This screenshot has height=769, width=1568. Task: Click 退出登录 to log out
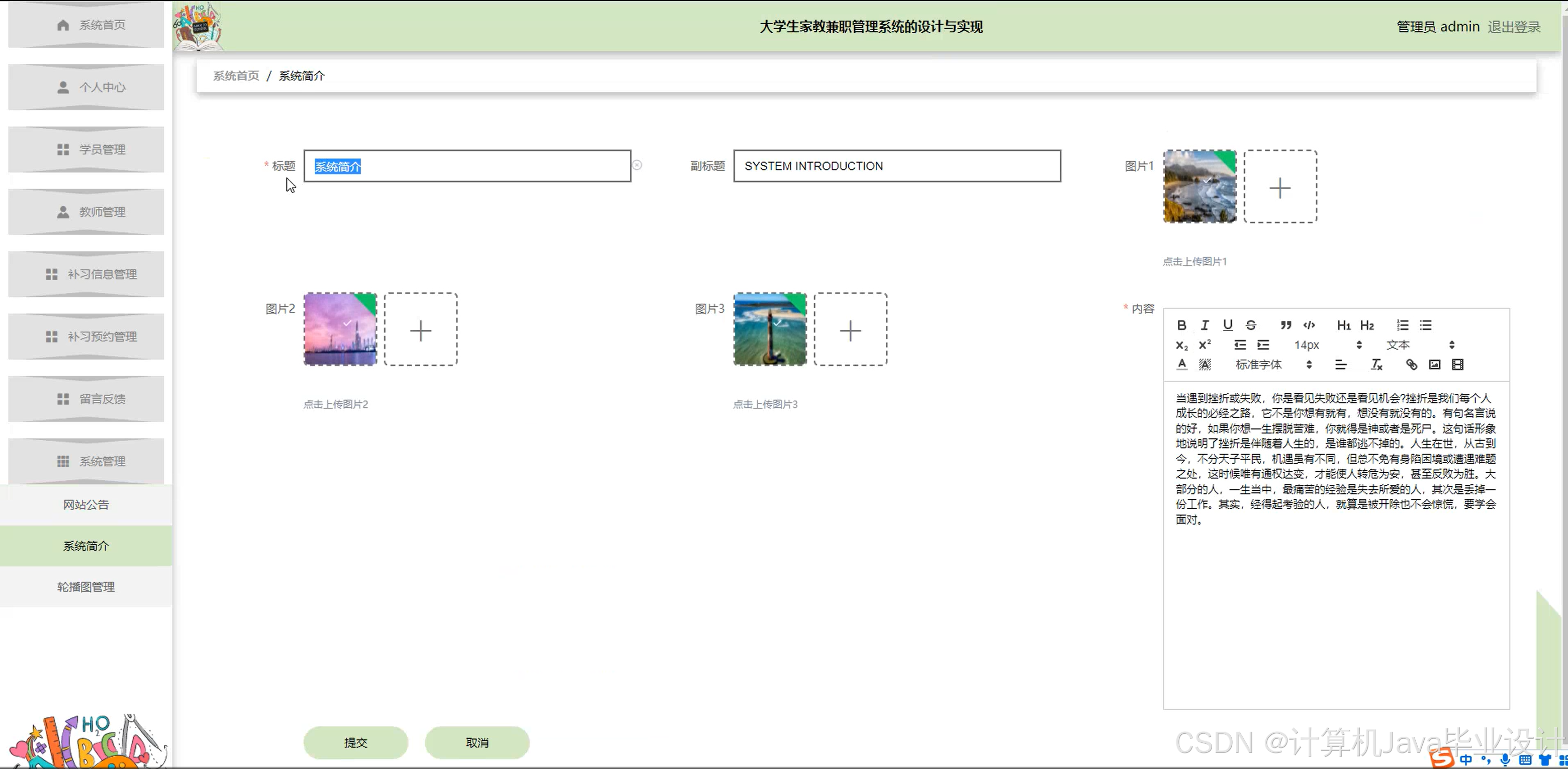[x=1514, y=27]
